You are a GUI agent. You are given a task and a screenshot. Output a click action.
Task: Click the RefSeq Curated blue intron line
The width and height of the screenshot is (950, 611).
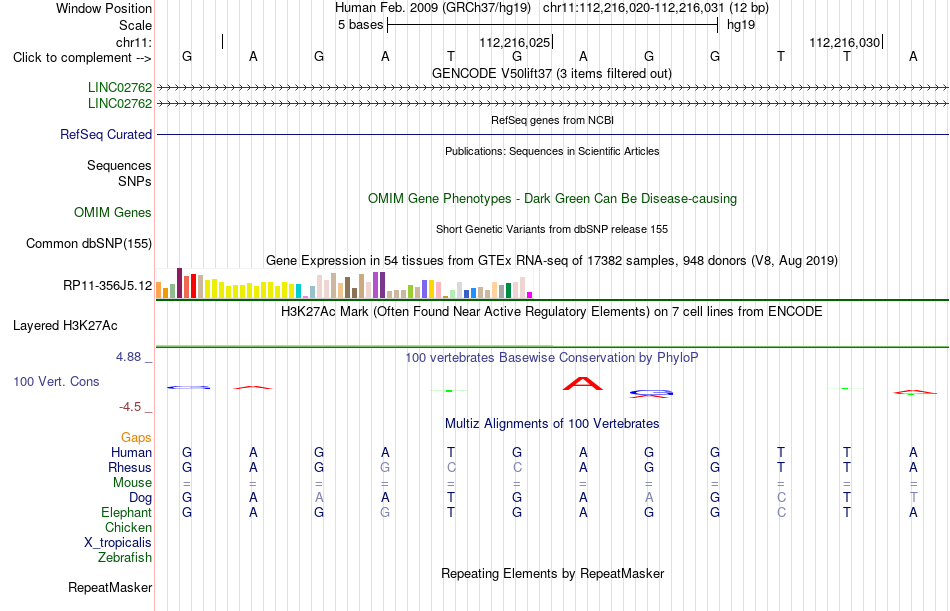click(x=552, y=134)
